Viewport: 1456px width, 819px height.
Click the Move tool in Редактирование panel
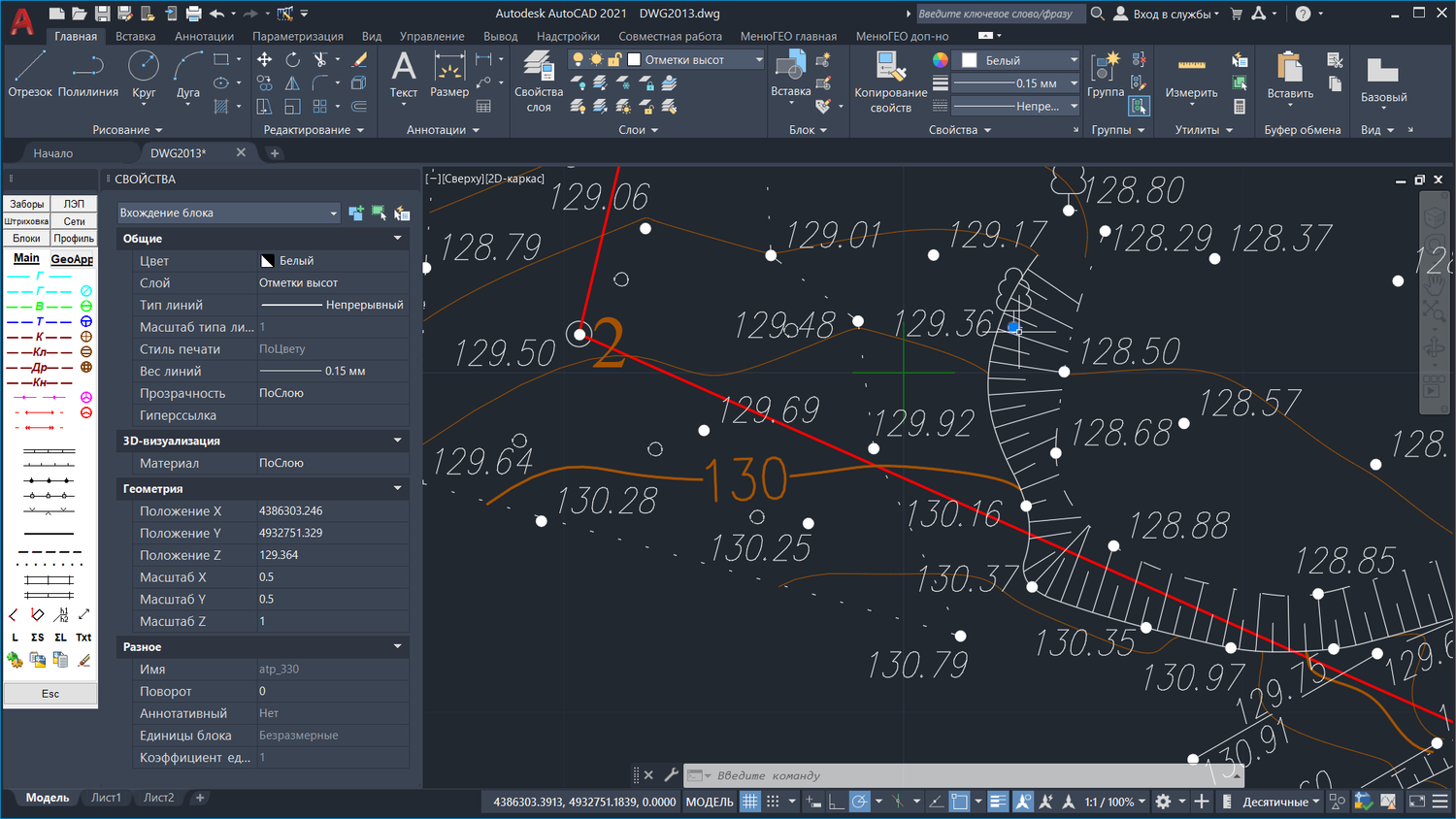click(x=264, y=59)
